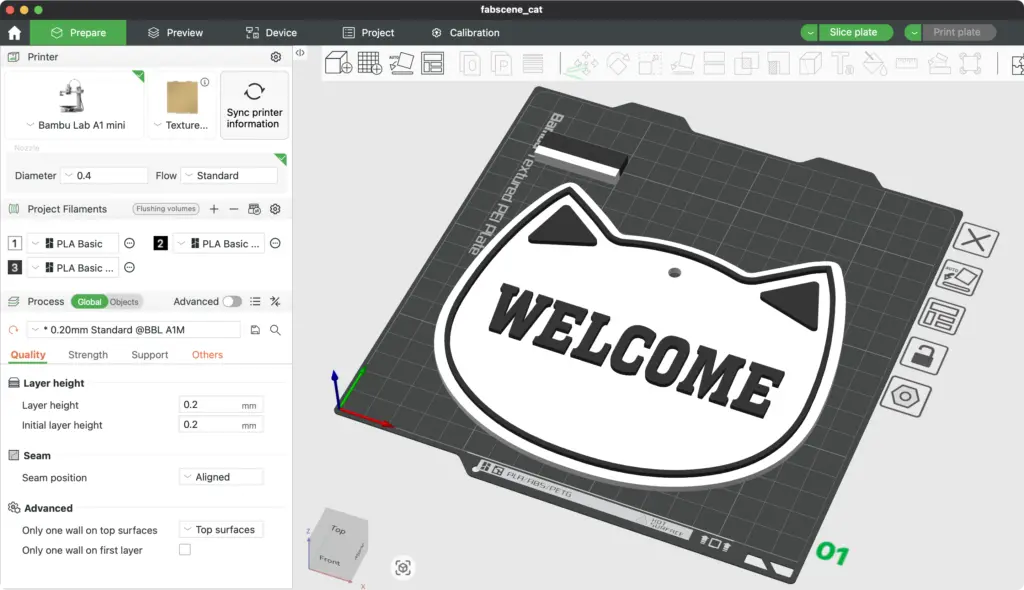Screen dimensions: 1024x590
Task: Select the Strength settings tab
Action: 88,355
